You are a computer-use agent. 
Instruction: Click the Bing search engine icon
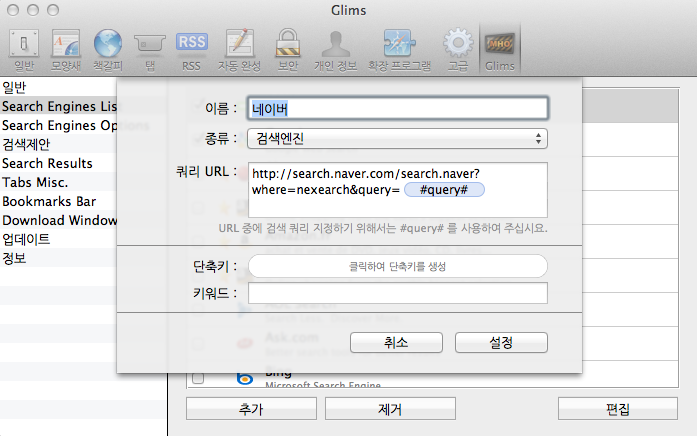tap(244, 379)
